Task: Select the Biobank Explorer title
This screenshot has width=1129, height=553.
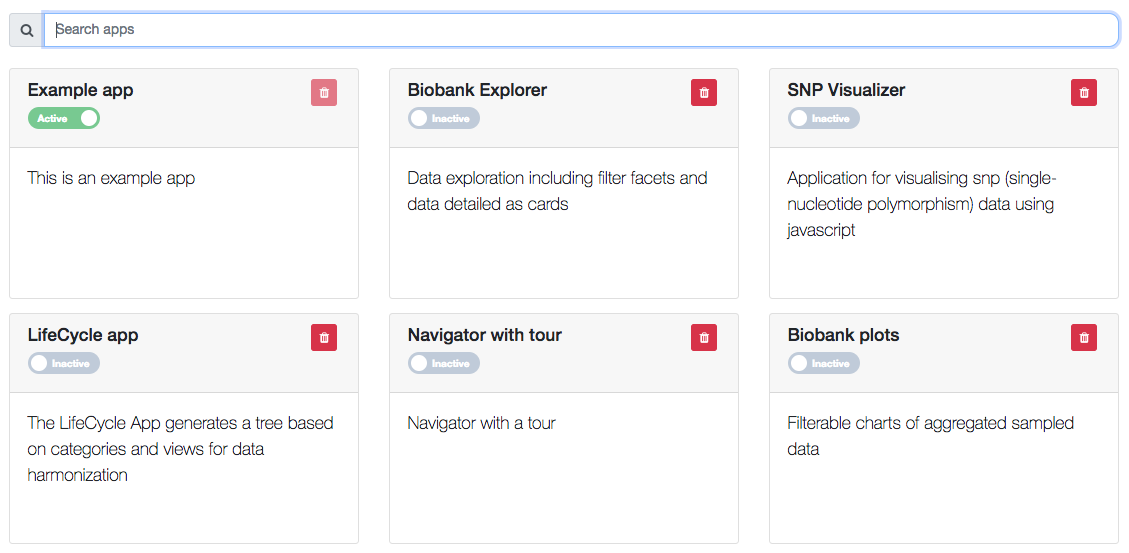Action: coord(477,90)
